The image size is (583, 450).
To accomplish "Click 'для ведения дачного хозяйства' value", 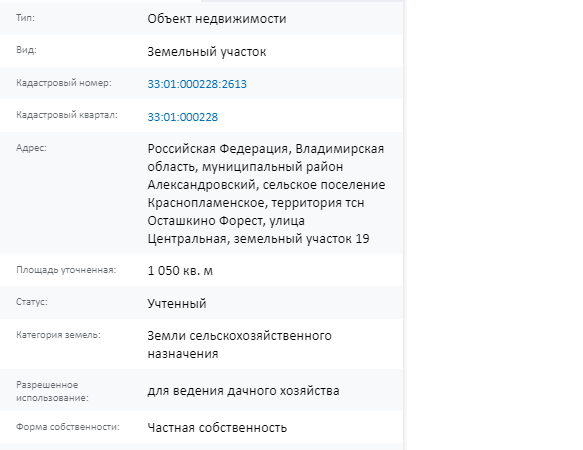I will click(x=243, y=391).
